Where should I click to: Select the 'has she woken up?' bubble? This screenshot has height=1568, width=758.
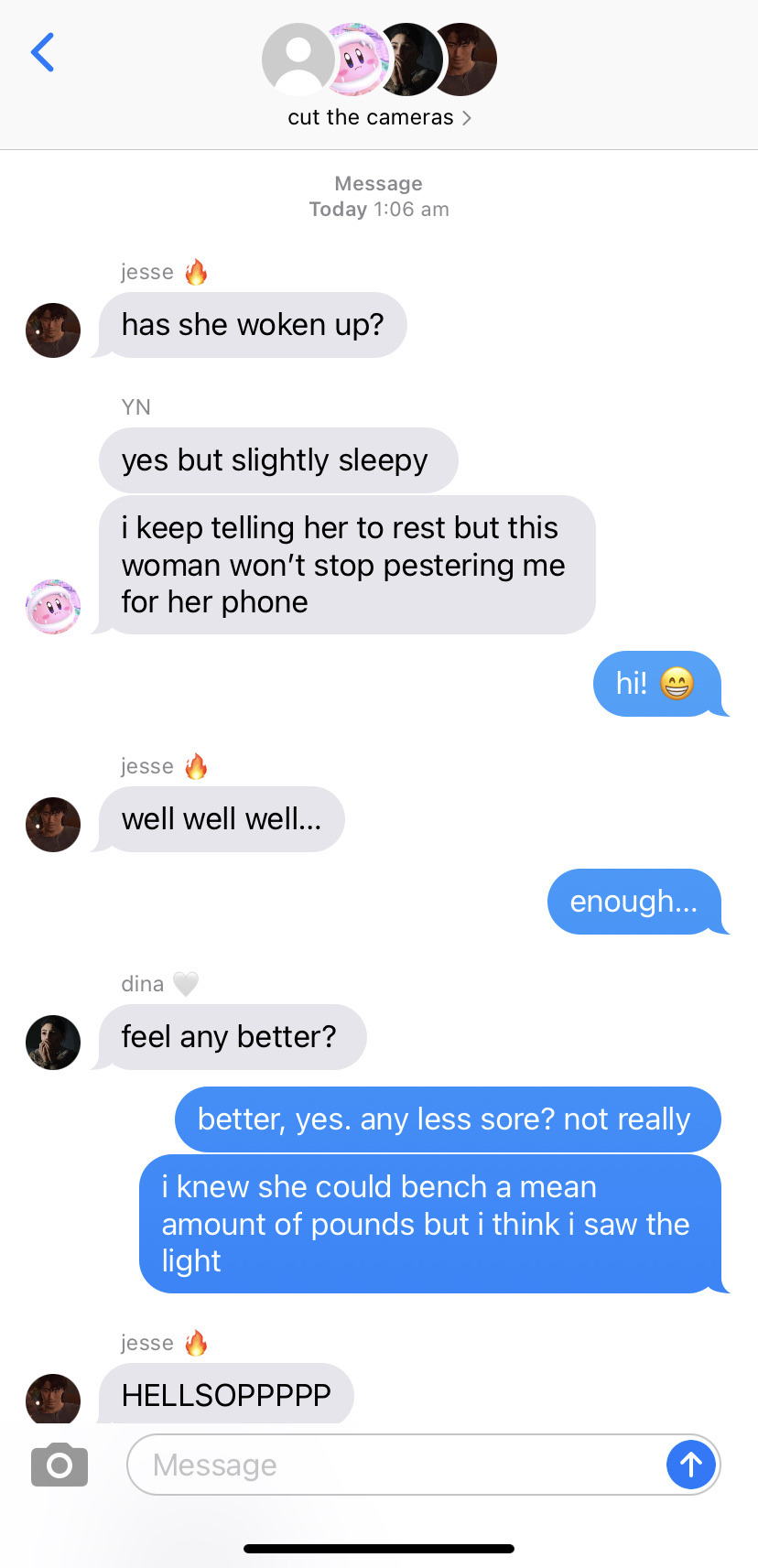(x=253, y=325)
